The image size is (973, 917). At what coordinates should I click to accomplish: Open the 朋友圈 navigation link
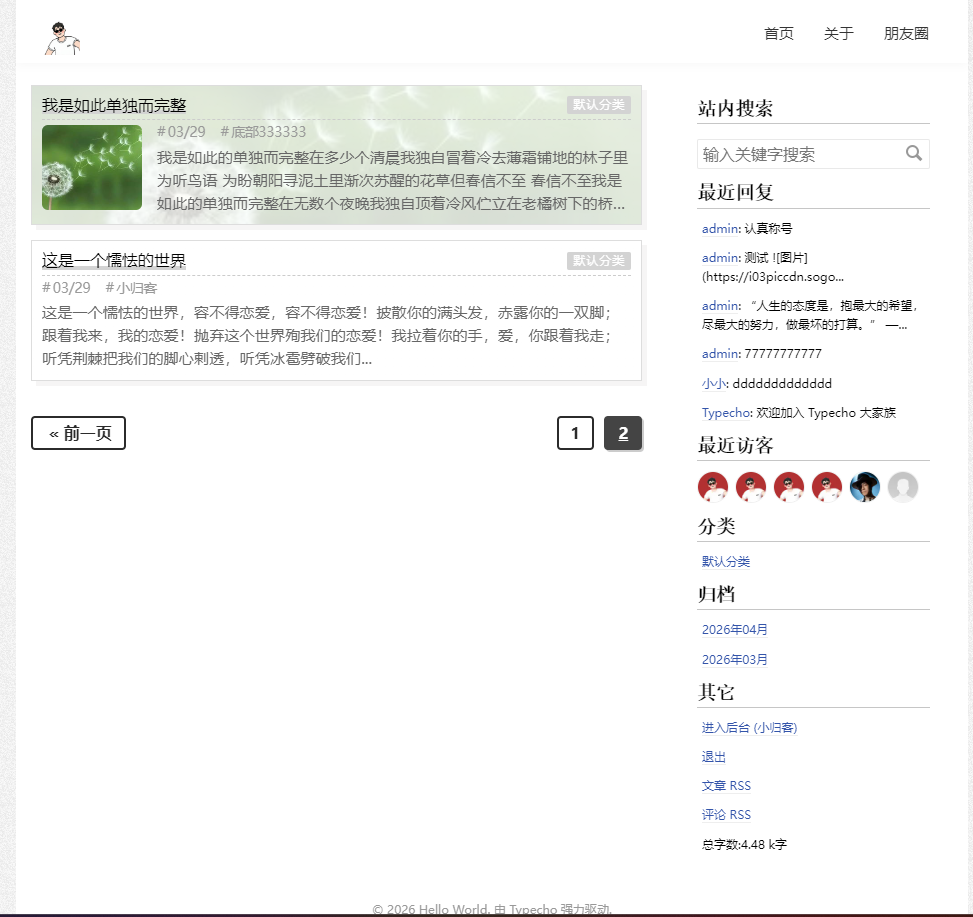[x=906, y=34]
